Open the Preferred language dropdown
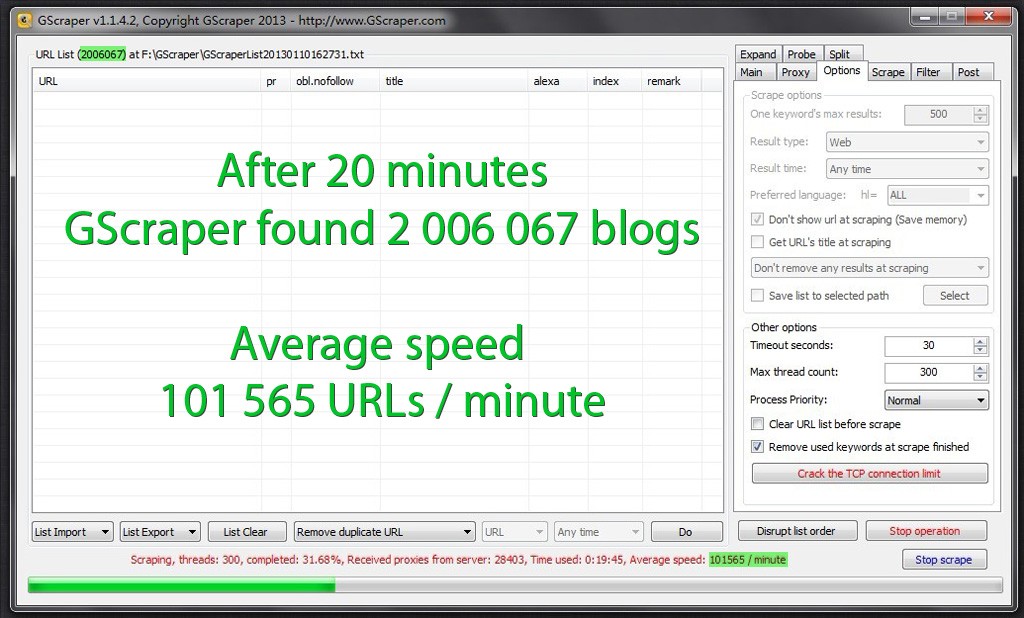 pyautogui.click(x=938, y=195)
